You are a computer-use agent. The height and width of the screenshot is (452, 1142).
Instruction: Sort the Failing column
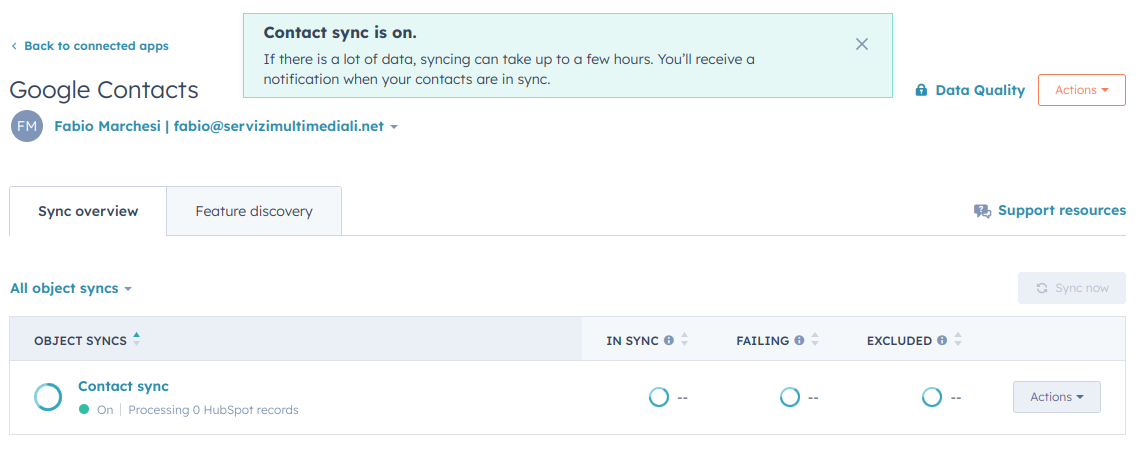(815, 340)
